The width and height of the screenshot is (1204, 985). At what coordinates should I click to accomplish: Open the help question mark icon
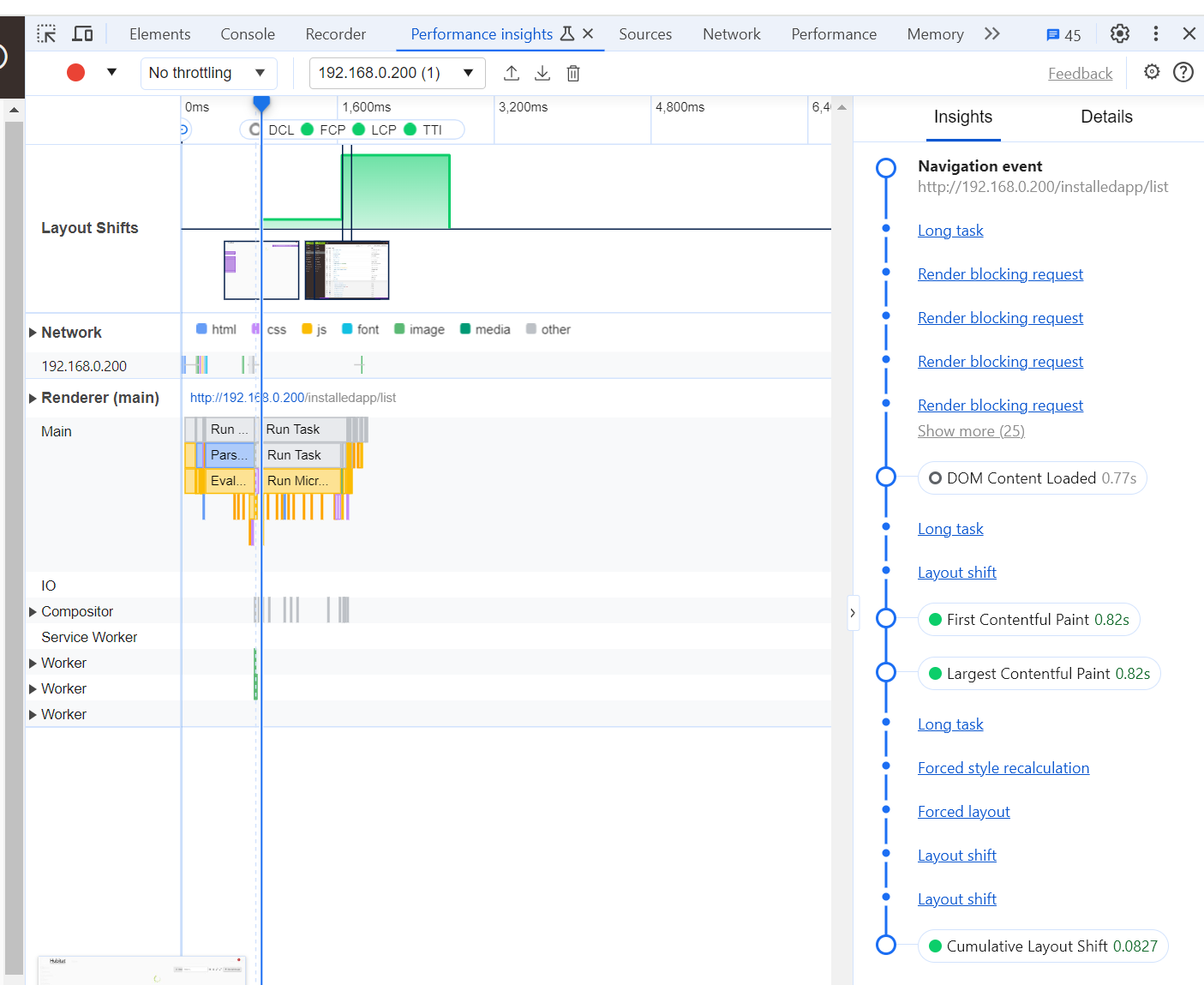click(1183, 72)
